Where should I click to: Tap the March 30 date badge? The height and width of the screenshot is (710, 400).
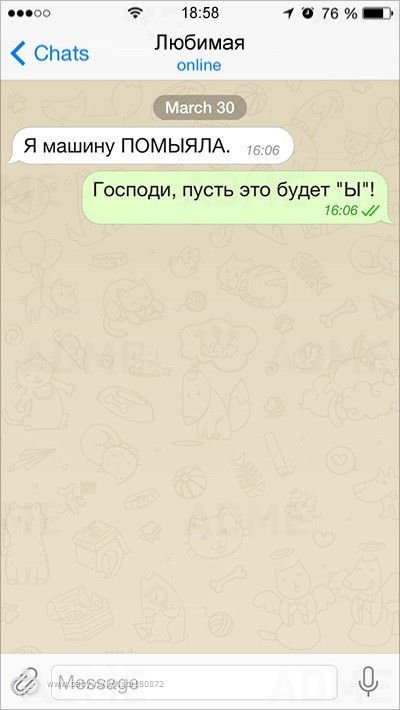point(200,108)
